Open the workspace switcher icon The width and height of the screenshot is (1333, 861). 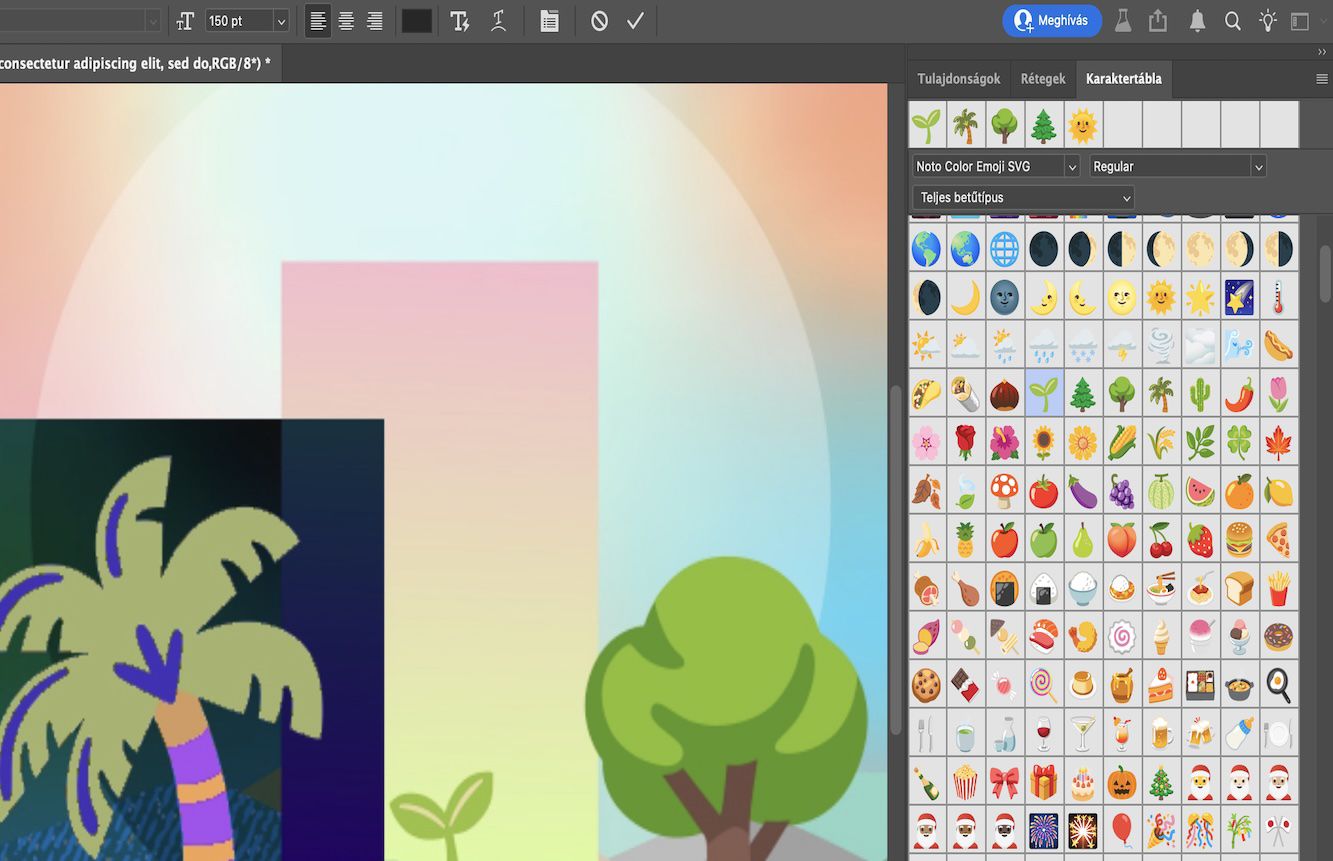point(1300,21)
